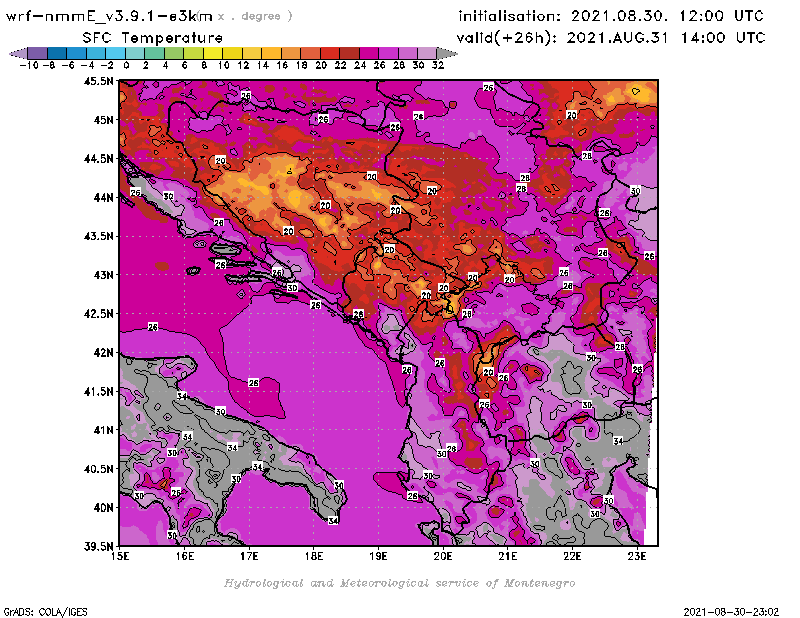800x618 pixels.
Task: Click the 'valid(+26h): 2021.AUG.31 14:00 UTC' line
Action: point(611,38)
